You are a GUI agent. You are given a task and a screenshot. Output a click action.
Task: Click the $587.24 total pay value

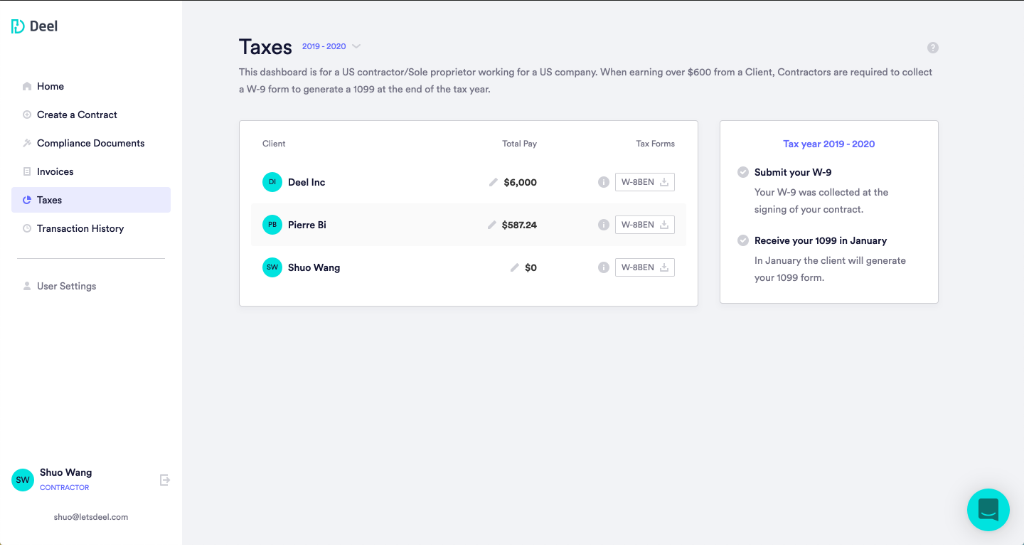519,225
